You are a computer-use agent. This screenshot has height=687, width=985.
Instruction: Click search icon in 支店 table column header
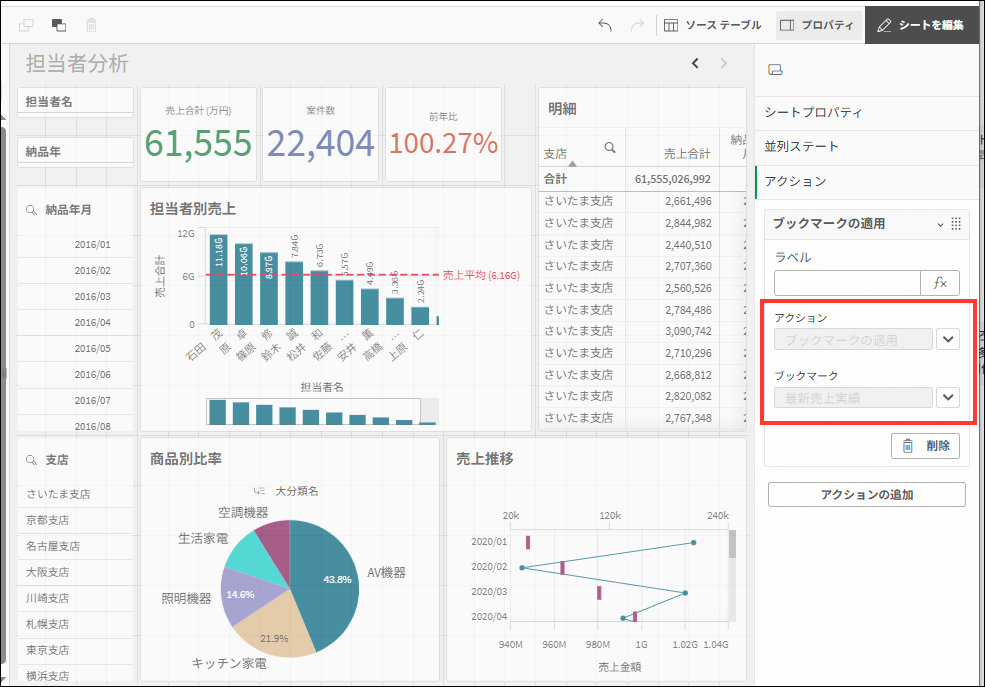pyautogui.click(x=610, y=148)
